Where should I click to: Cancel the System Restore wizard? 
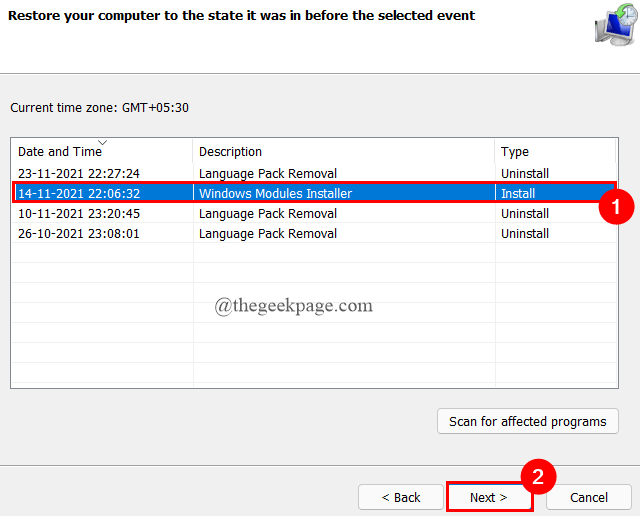point(589,497)
